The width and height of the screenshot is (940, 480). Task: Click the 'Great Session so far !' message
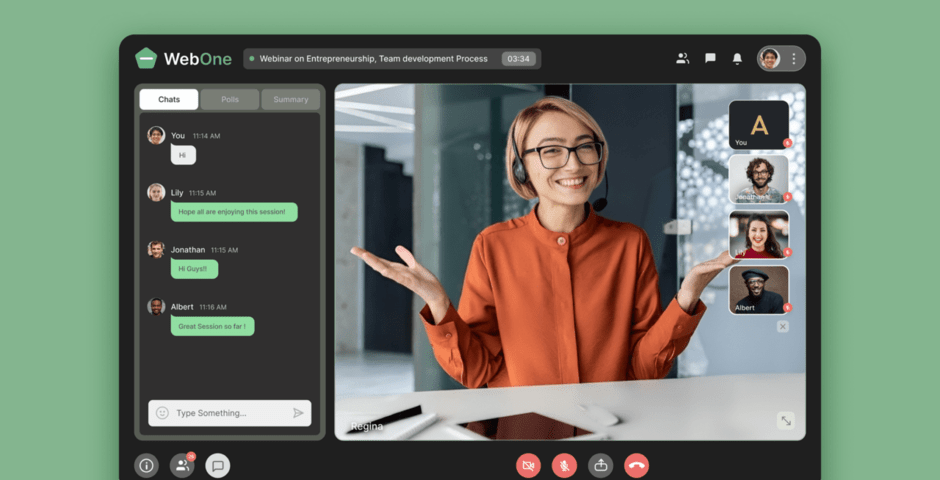click(213, 326)
